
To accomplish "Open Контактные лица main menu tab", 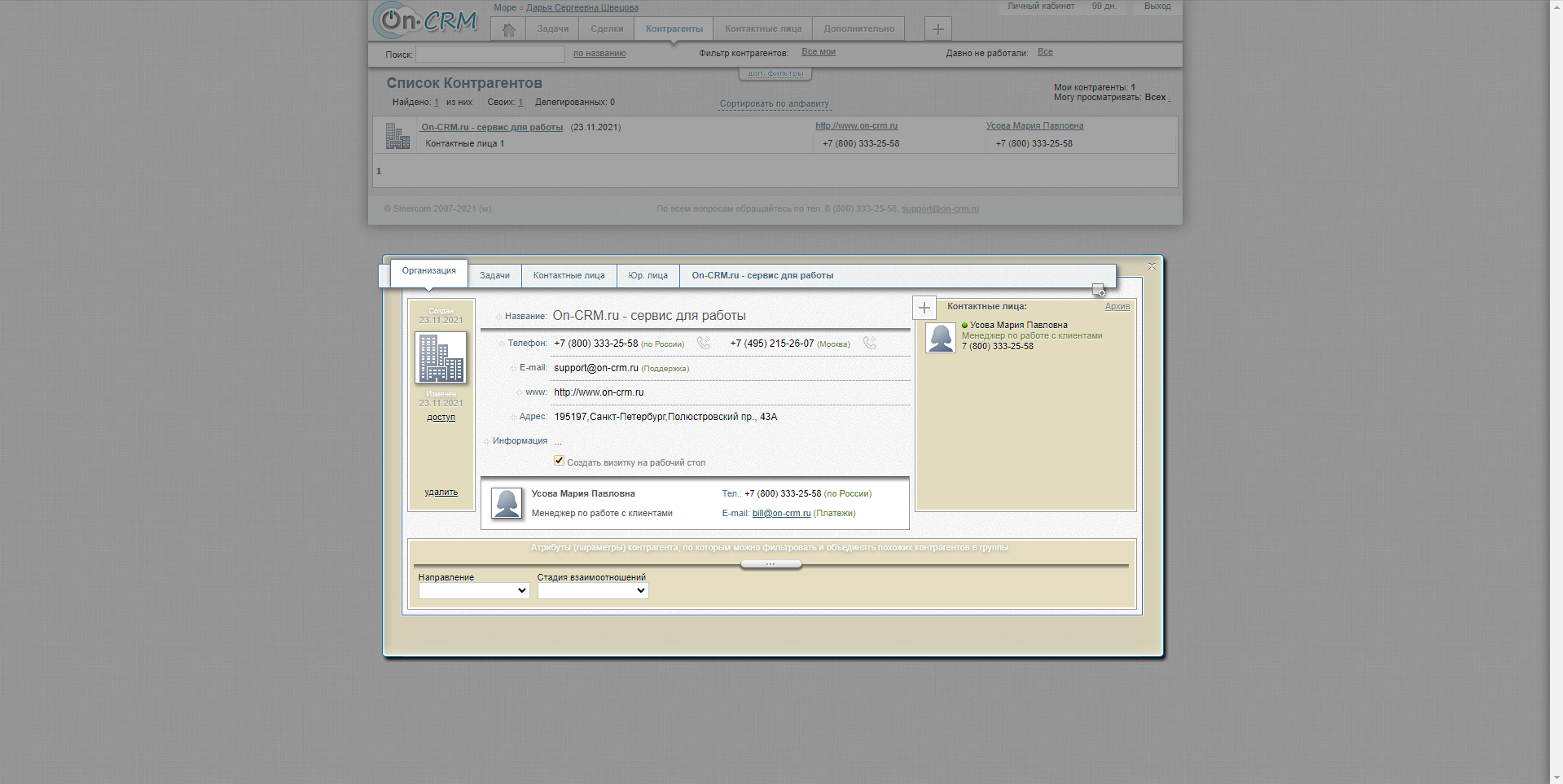I will 763,28.
